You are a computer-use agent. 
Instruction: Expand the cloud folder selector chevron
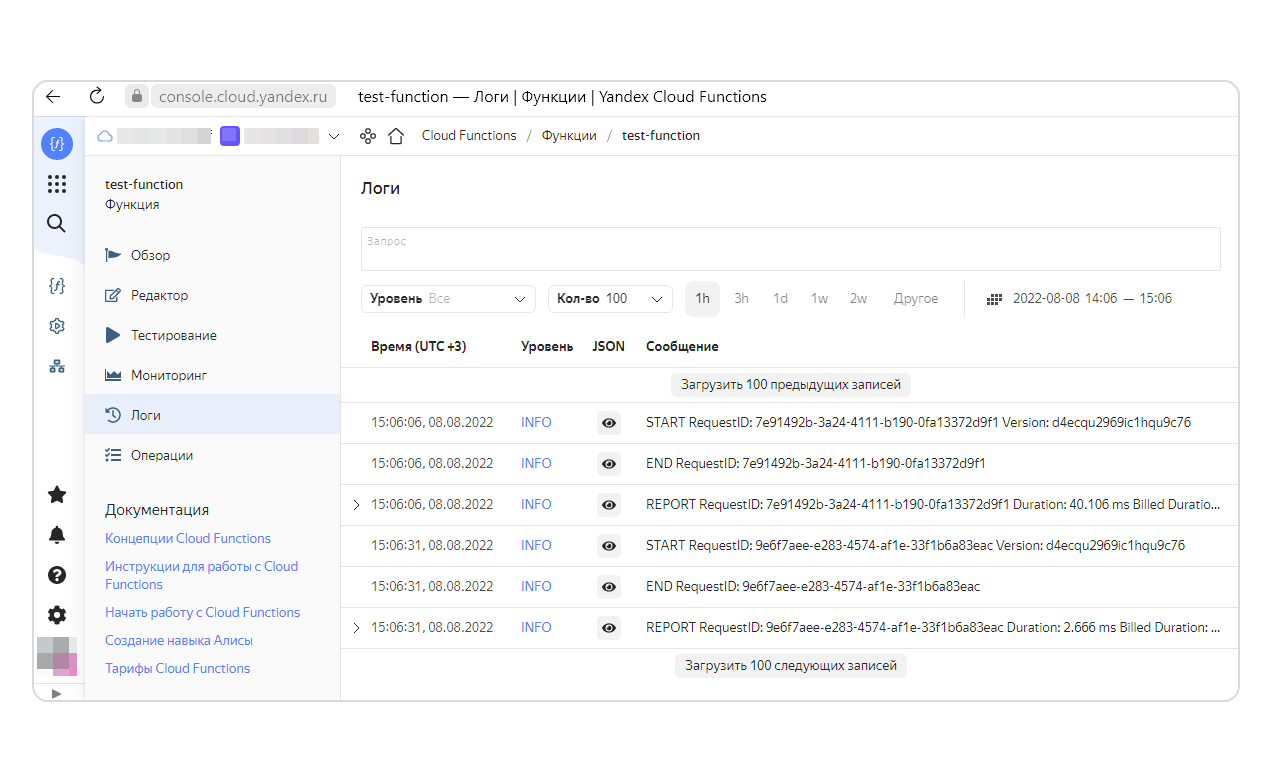pos(334,136)
